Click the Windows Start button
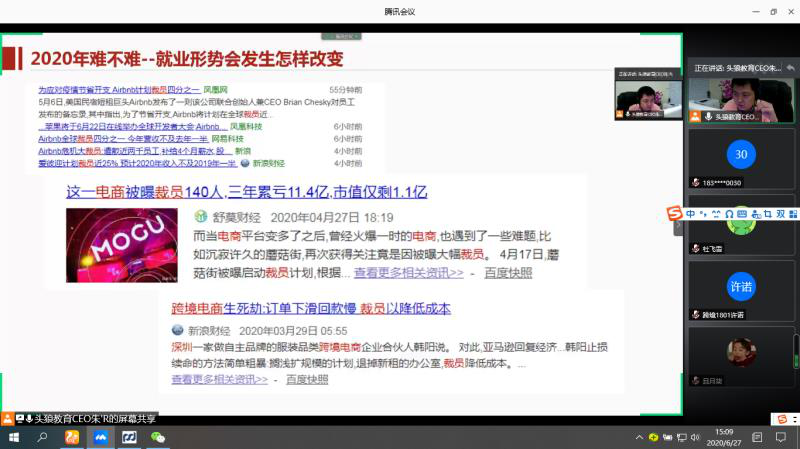The height and width of the screenshot is (449, 800). click(14, 438)
